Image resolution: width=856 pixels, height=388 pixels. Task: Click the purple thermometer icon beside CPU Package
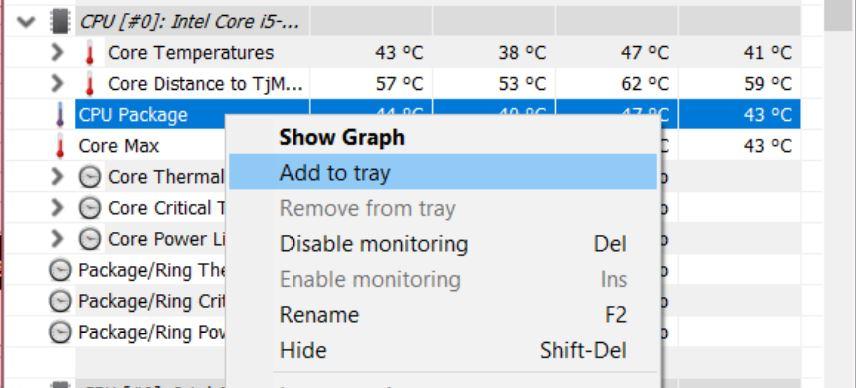point(60,115)
